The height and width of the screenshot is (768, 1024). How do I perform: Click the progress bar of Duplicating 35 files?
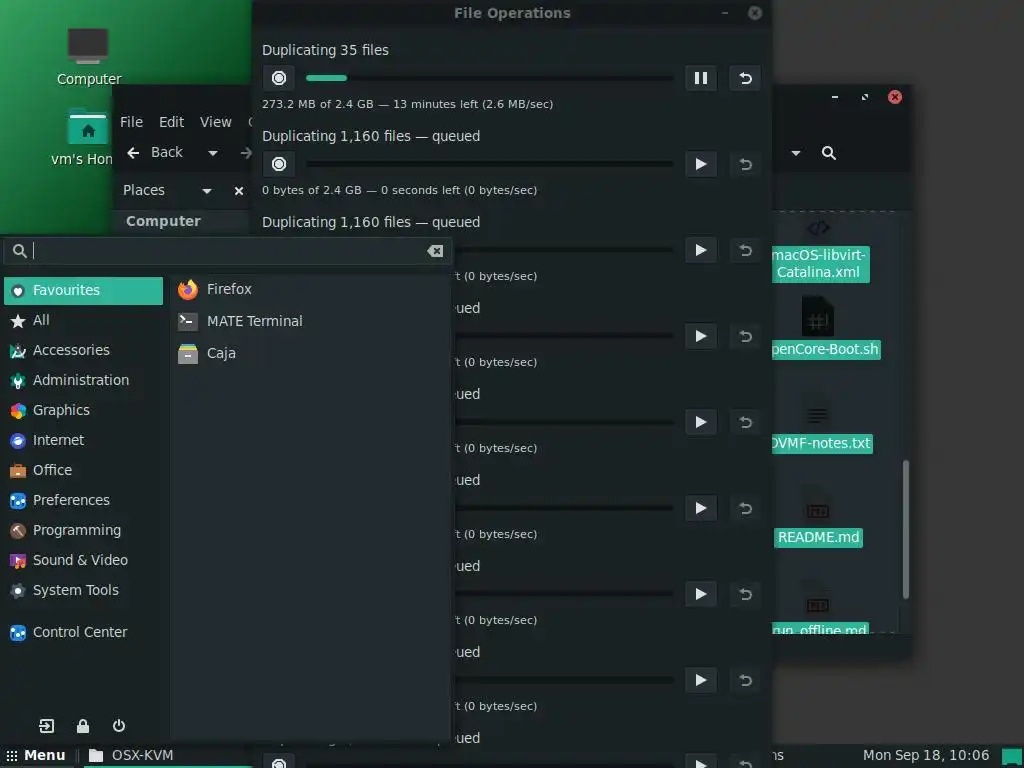pyautogui.click(x=489, y=78)
